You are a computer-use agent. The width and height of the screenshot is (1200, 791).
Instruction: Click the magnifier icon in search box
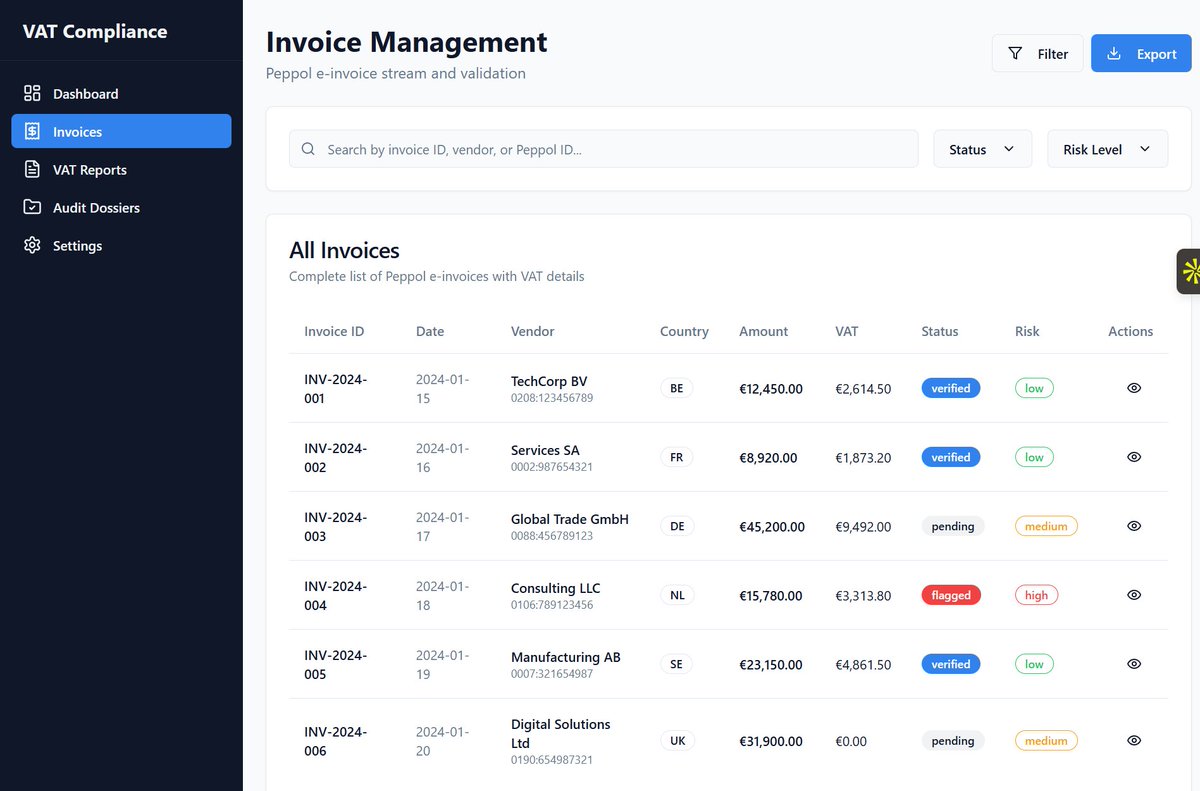pos(308,149)
